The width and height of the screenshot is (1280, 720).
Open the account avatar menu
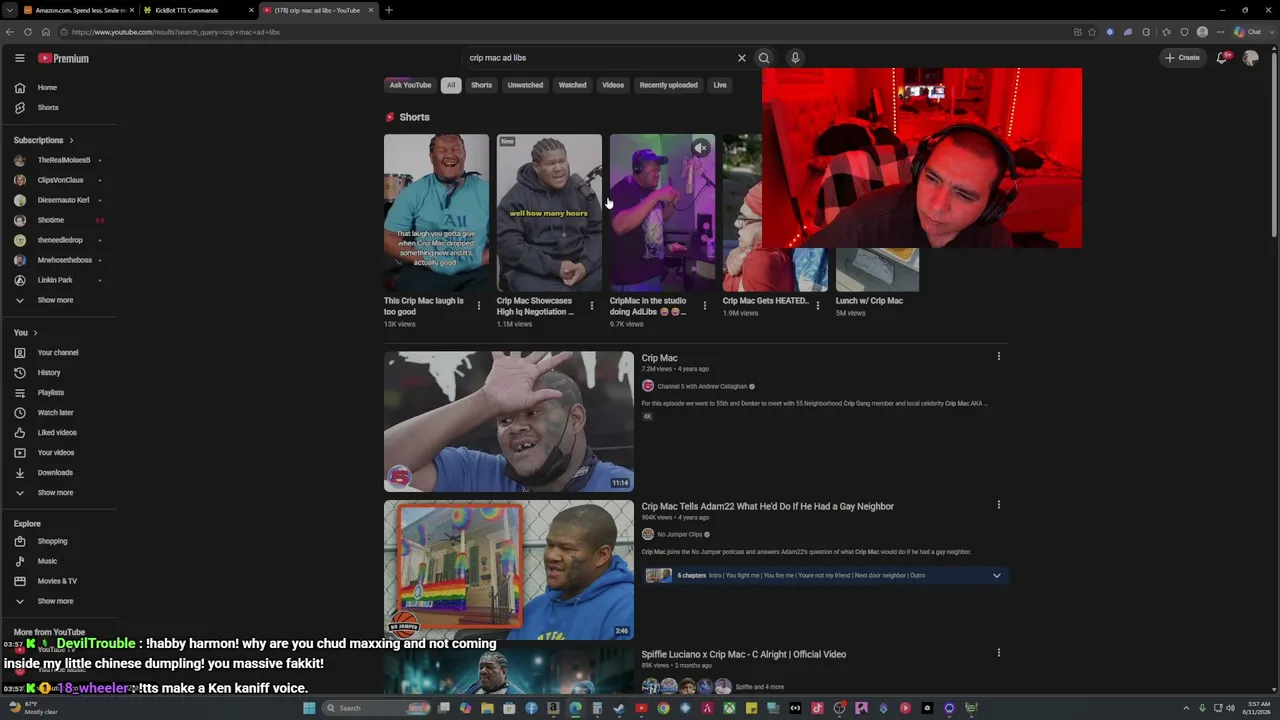pyautogui.click(x=1250, y=58)
